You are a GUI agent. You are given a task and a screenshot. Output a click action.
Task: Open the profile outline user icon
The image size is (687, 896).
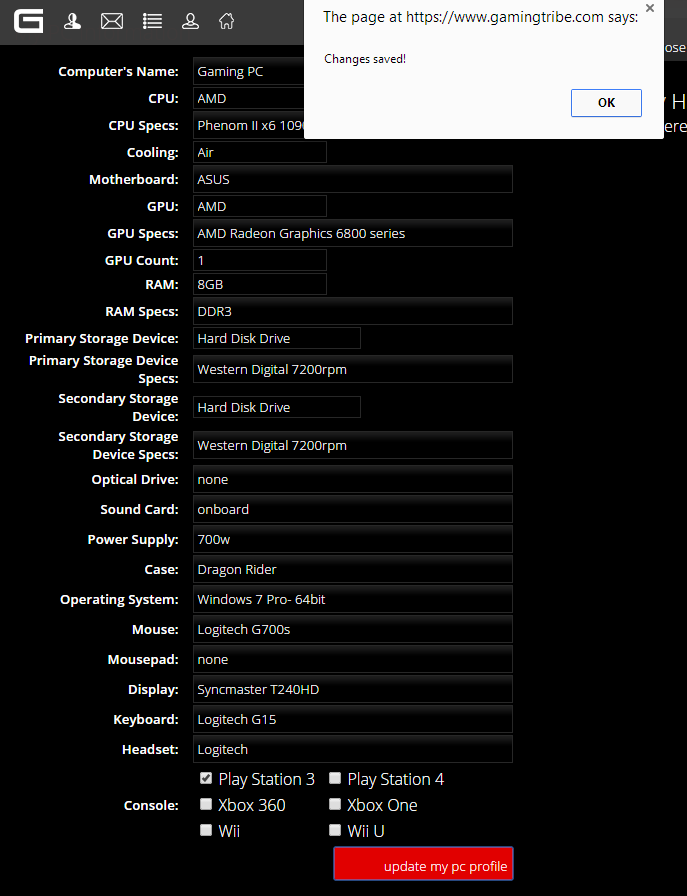point(190,22)
